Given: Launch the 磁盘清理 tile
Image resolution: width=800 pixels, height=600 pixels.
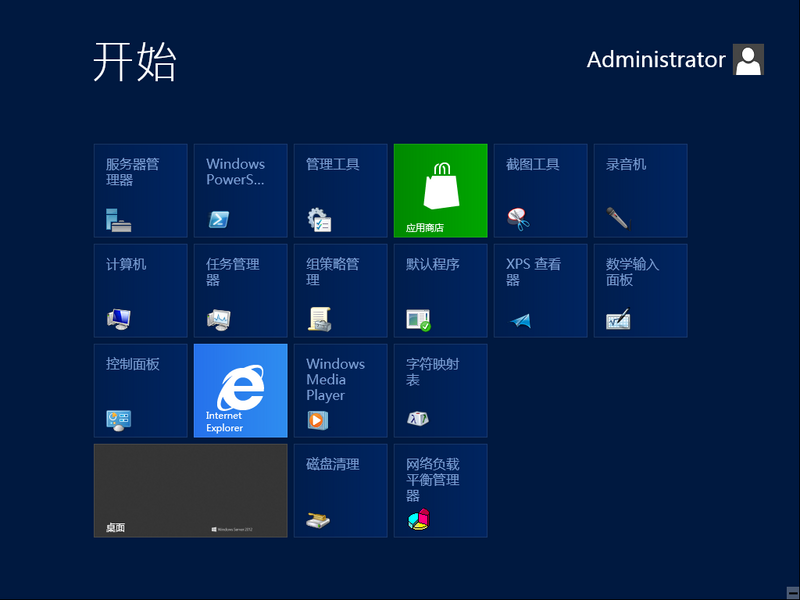Looking at the screenshot, I should (x=340, y=490).
